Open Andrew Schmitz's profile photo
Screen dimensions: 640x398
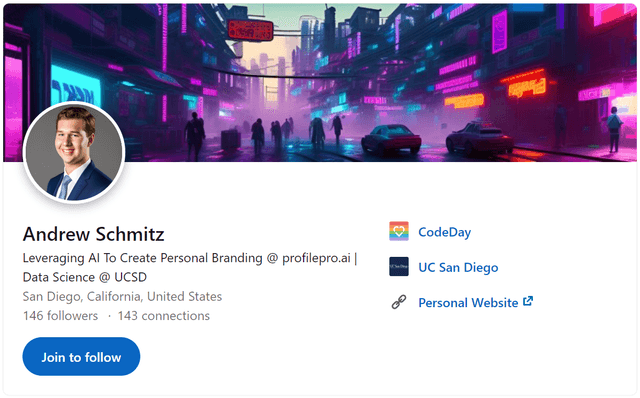pos(74,153)
